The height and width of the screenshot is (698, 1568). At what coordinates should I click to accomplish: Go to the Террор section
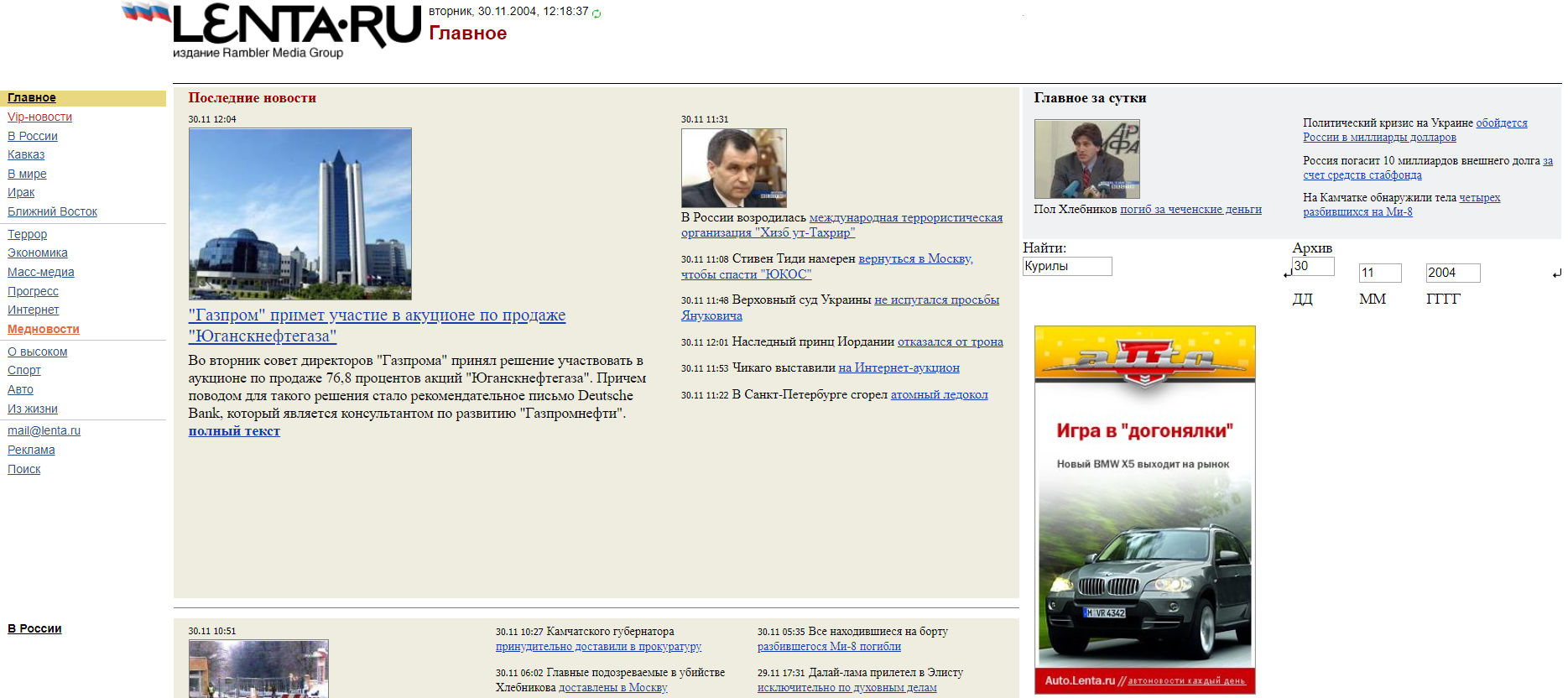click(x=27, y=234)
